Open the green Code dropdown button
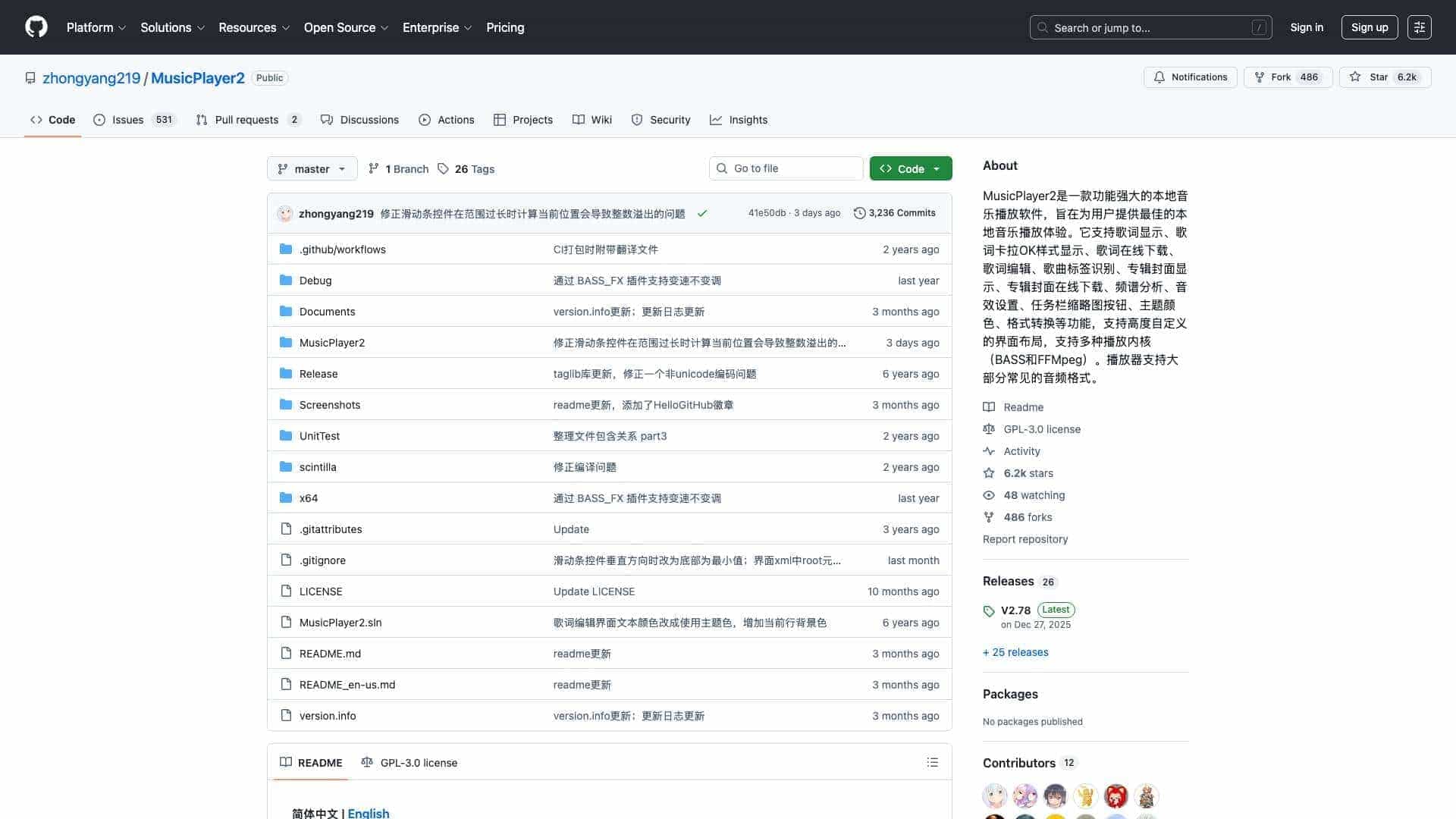 click(911, 168)
